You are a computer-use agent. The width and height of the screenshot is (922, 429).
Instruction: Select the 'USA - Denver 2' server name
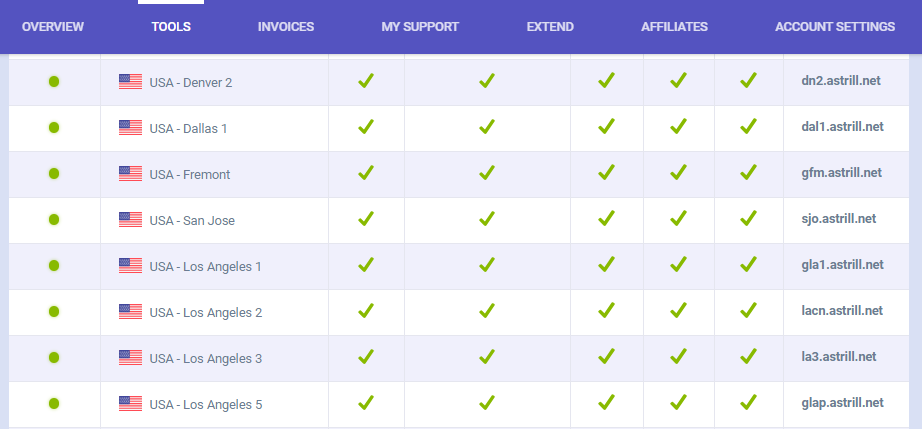point(191,83)
